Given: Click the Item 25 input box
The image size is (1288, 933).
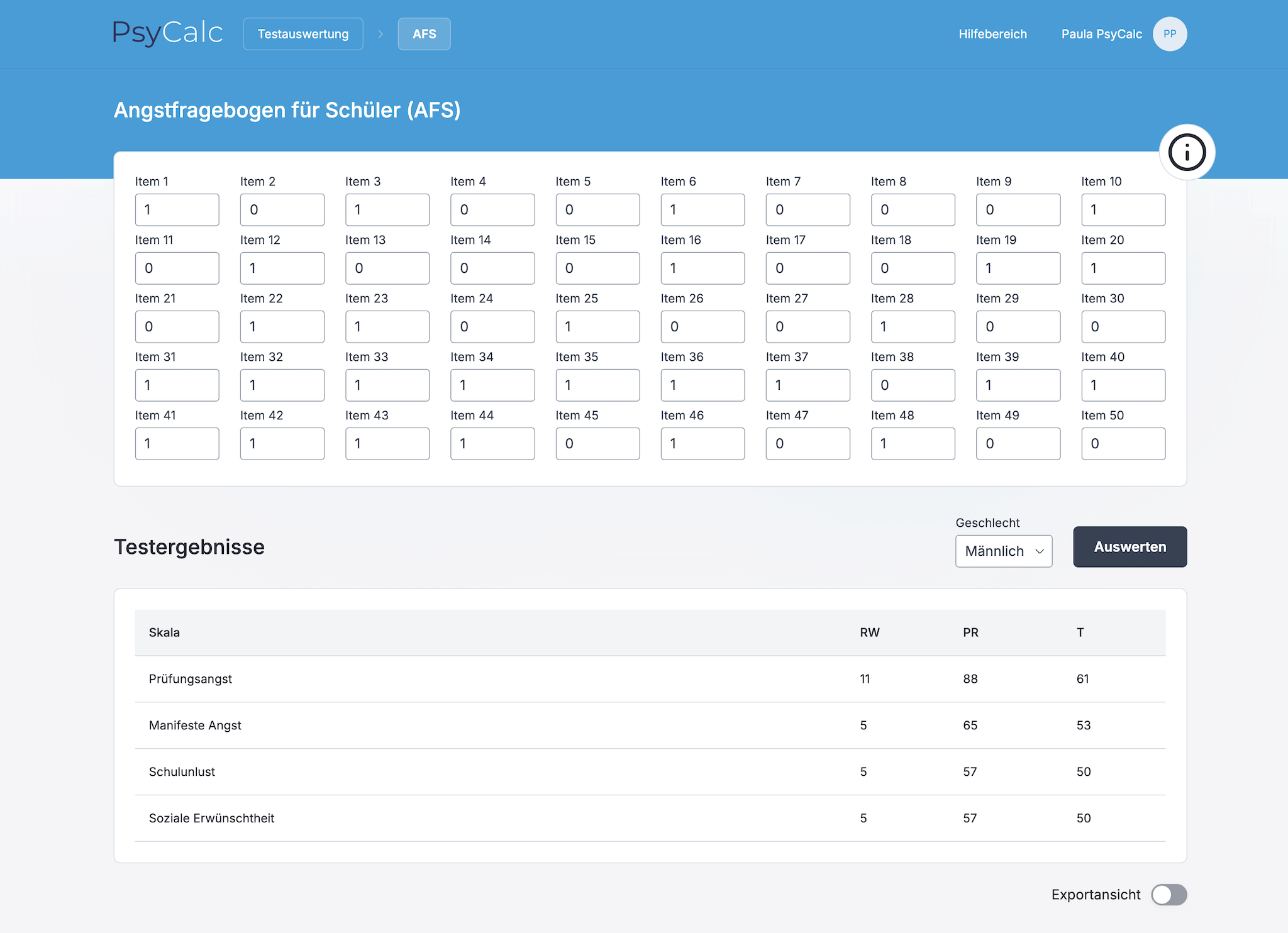Looking at the screenshot, I should tap(597, 327).
